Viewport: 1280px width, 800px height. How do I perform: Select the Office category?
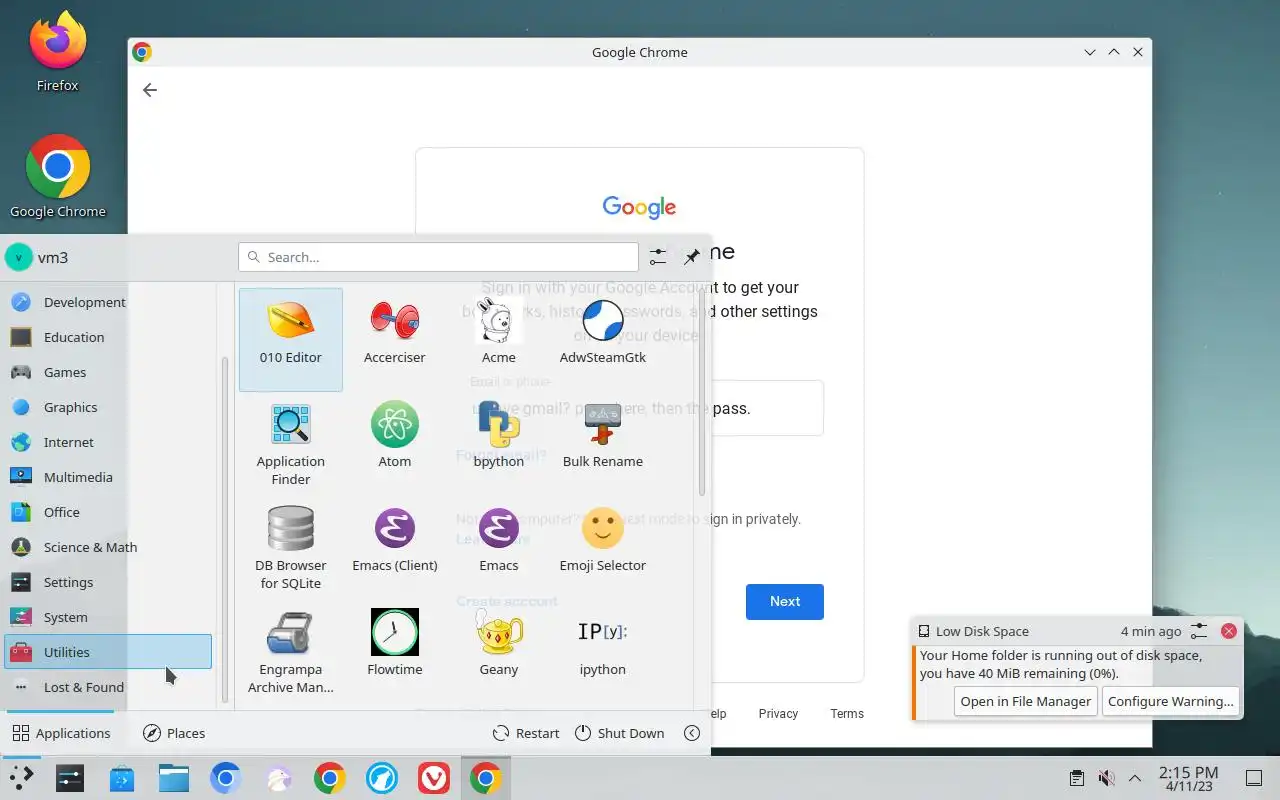[108, 512]
